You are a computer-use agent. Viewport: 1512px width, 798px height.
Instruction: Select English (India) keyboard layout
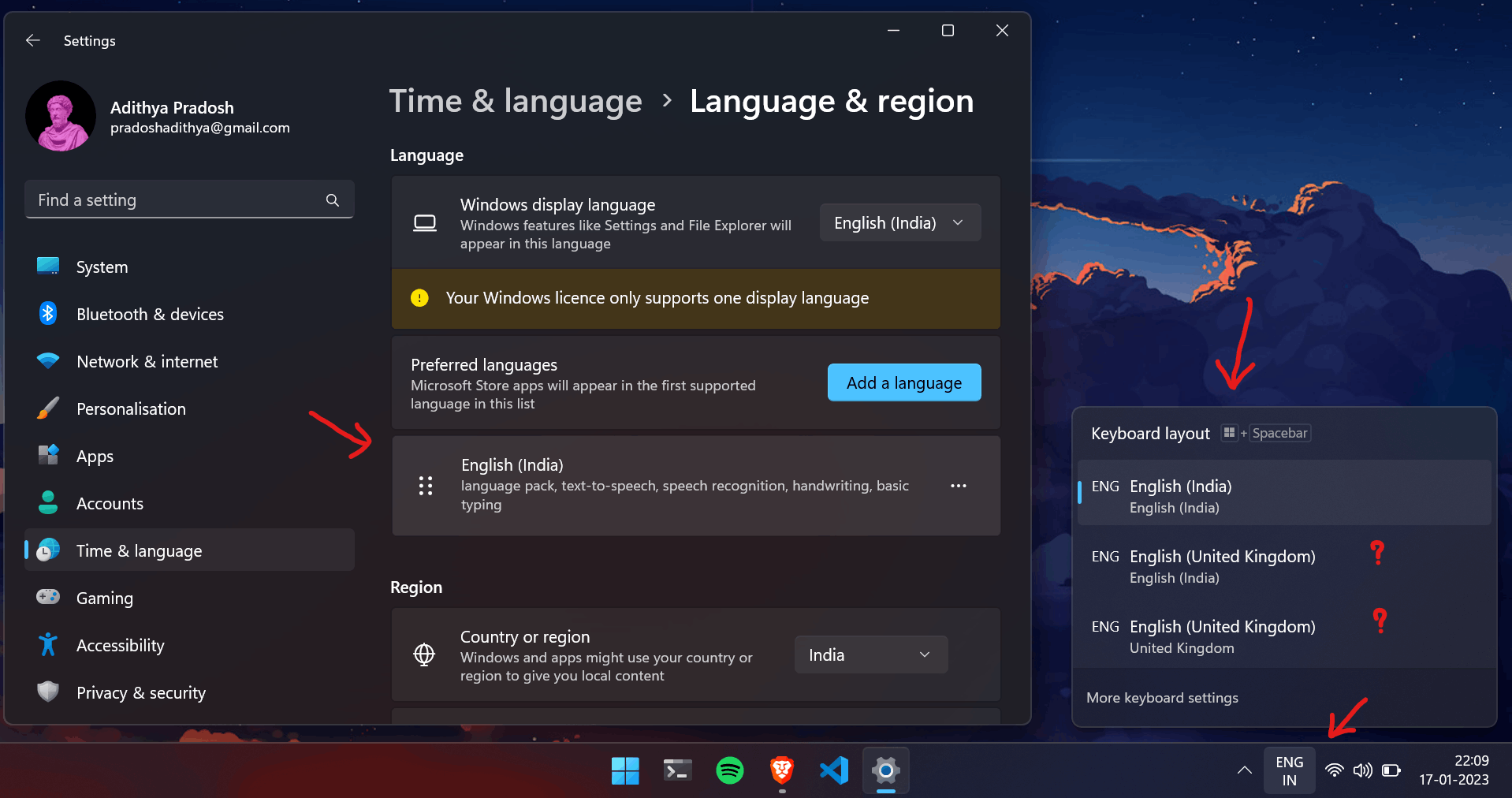point(1284,493)
